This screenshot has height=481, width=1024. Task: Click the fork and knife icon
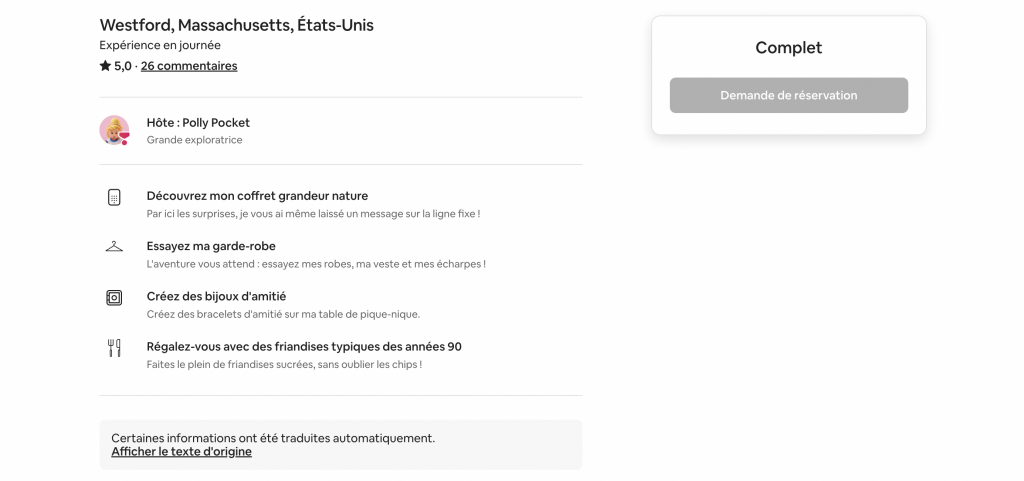tap(114, 348)
